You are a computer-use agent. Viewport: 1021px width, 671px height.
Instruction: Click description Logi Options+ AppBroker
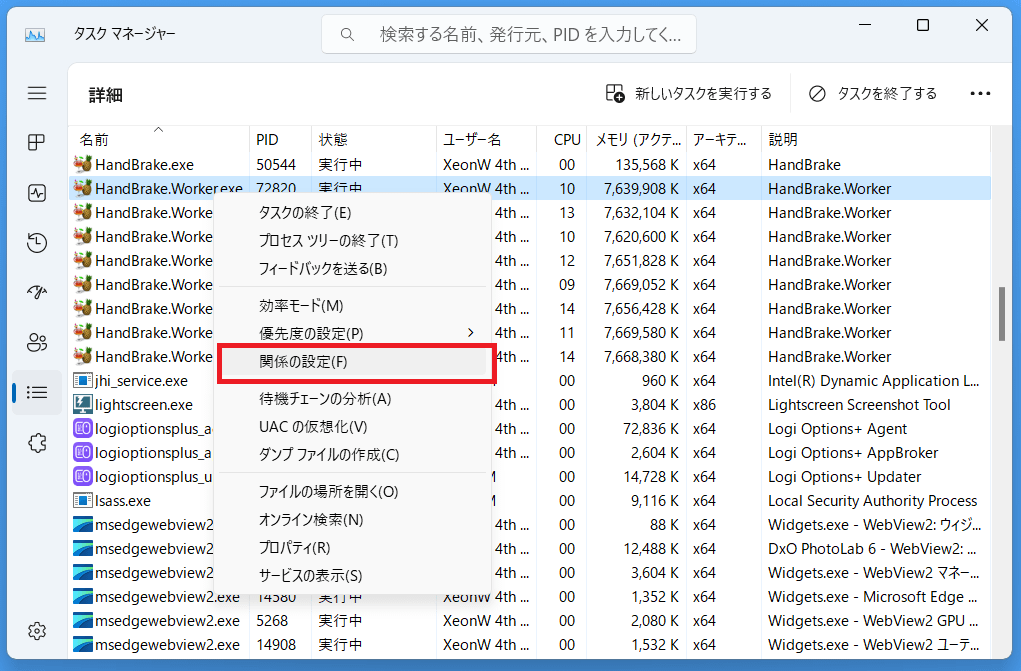pyautogui.click(x=853, y=453)
